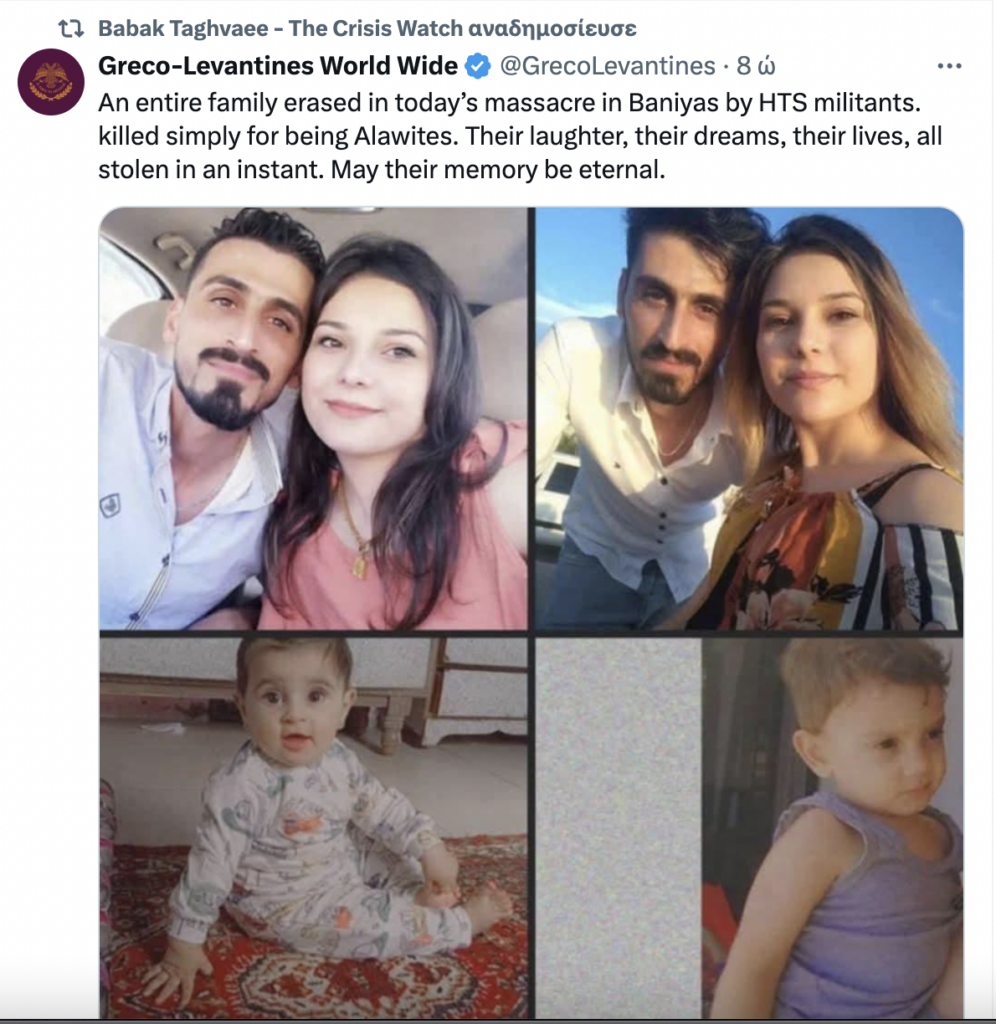Click the blue verified badge

click(x=479, y=67)
